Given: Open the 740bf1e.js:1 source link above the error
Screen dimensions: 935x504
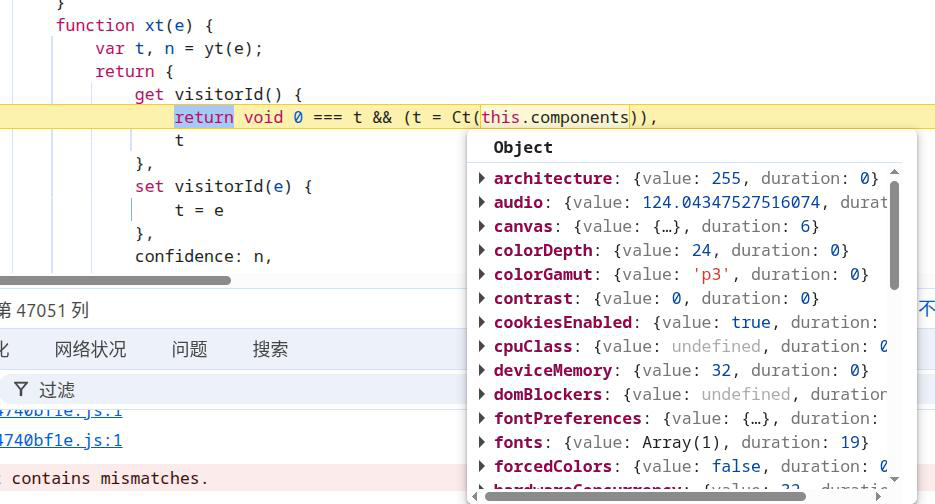Looking at the screenshot, I should click(61, 440).
